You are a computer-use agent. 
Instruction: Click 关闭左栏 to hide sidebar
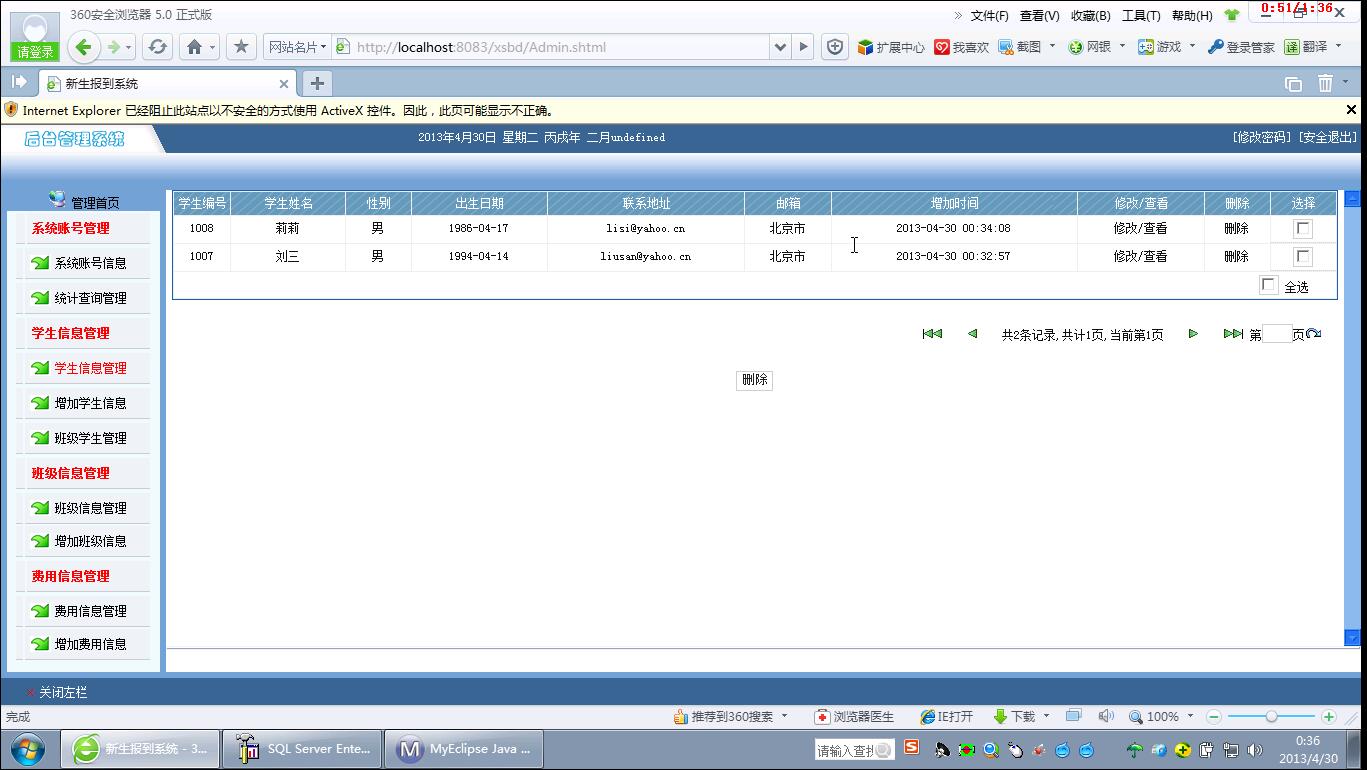(x=62, y=692)
